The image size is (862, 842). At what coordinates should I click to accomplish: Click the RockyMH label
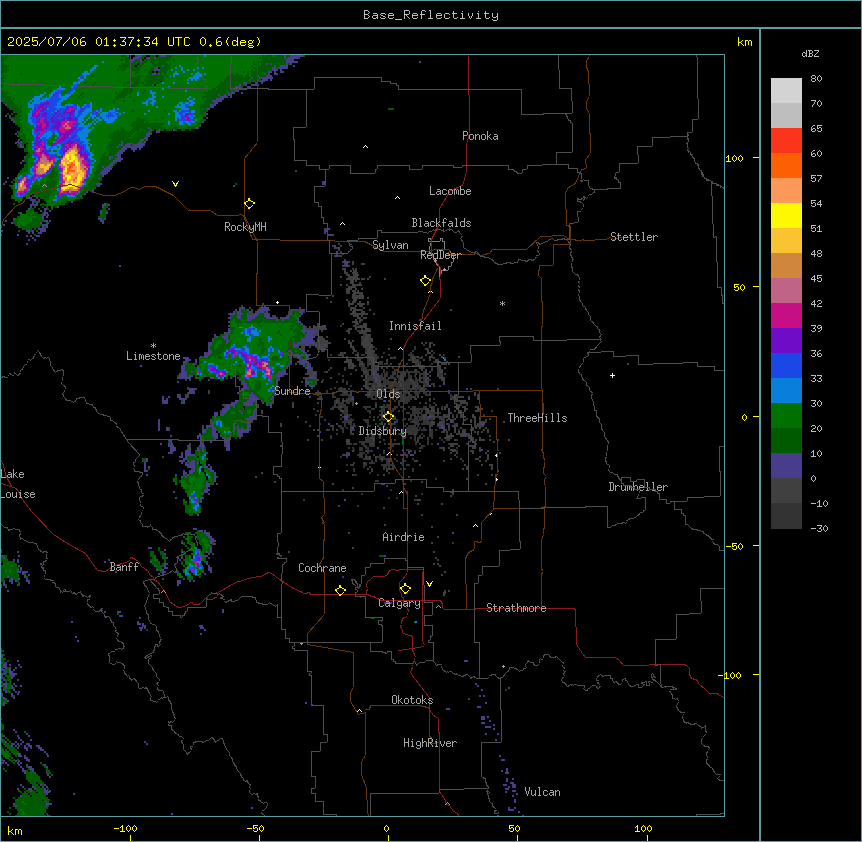tap(245, 227)
